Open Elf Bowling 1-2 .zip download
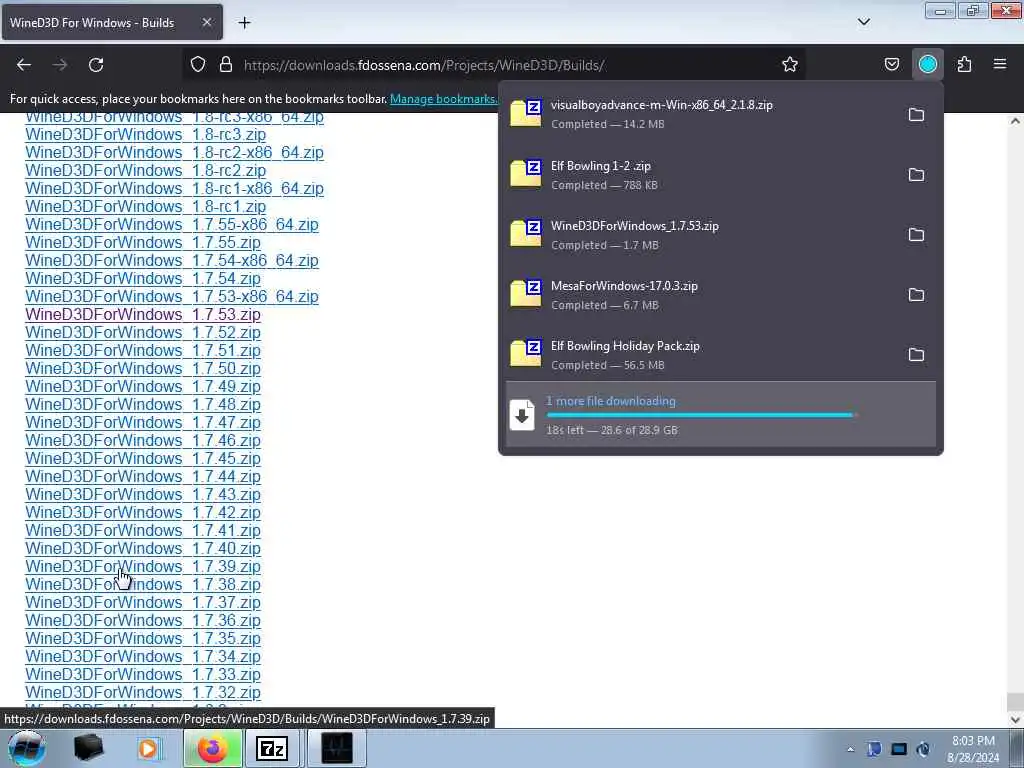This screenshot has height=768, width=1024. pos(699,174)
